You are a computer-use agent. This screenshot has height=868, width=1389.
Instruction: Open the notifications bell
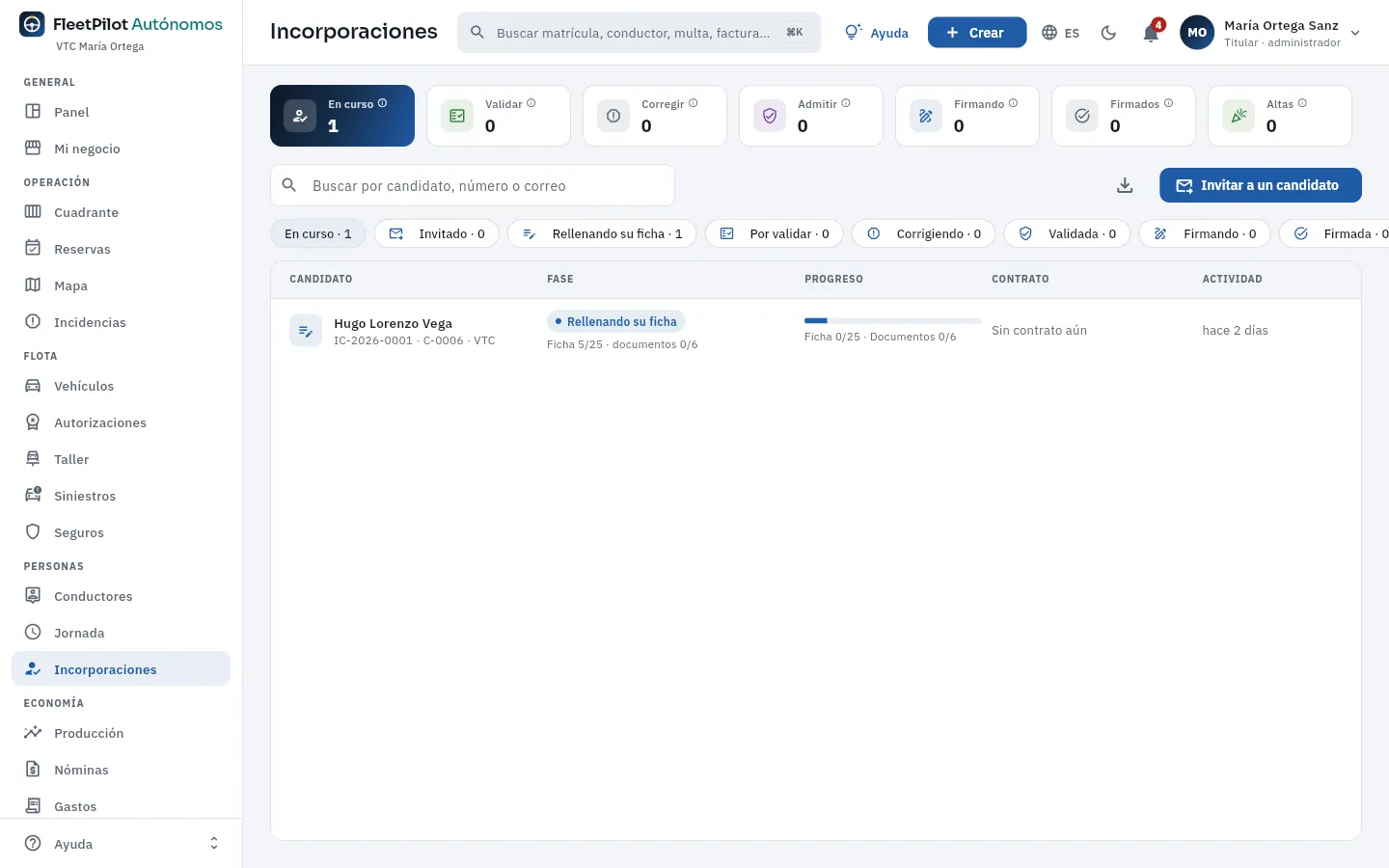pyautogui.click(x=1151, y=33)
